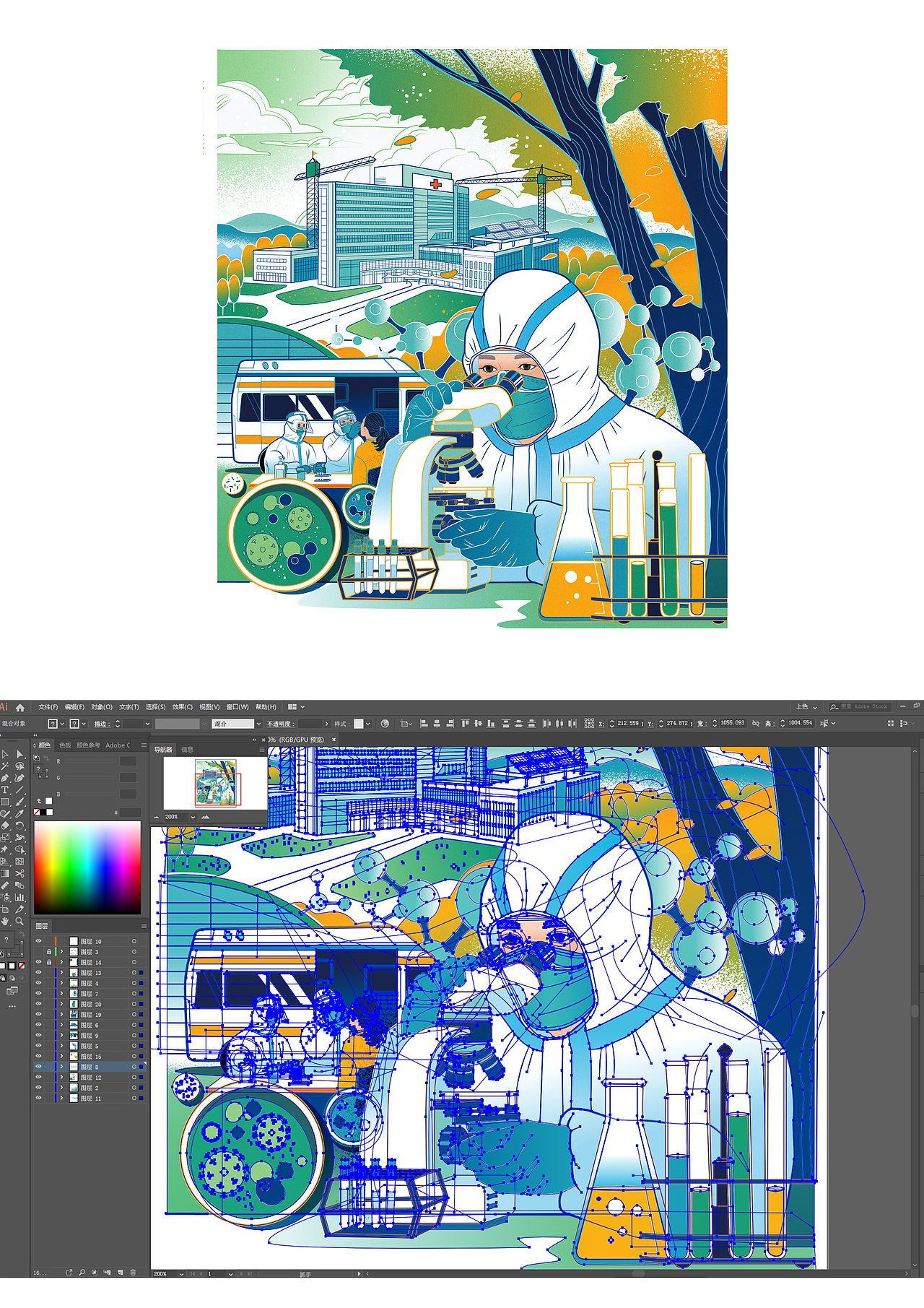Open the 上色 workspace switcher dropdown

[x=806, y=706]
